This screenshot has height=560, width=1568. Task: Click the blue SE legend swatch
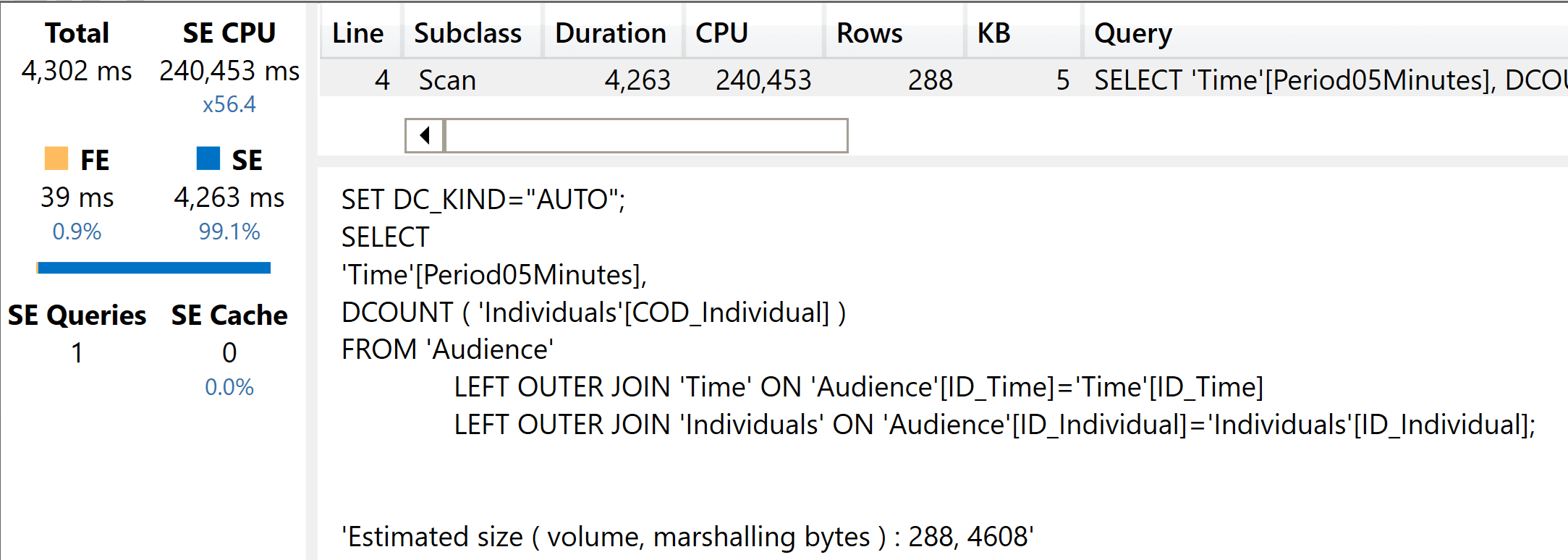tap(208, 158)
